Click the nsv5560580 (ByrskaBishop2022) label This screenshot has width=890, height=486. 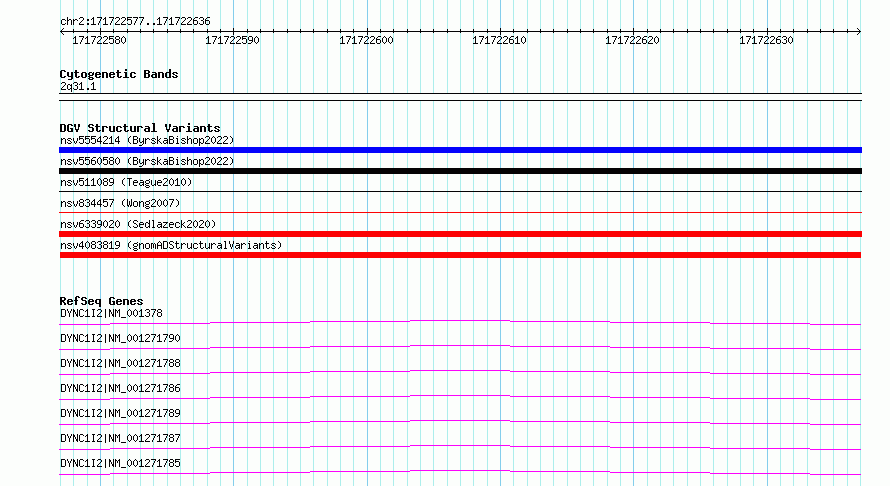[147, 161]
